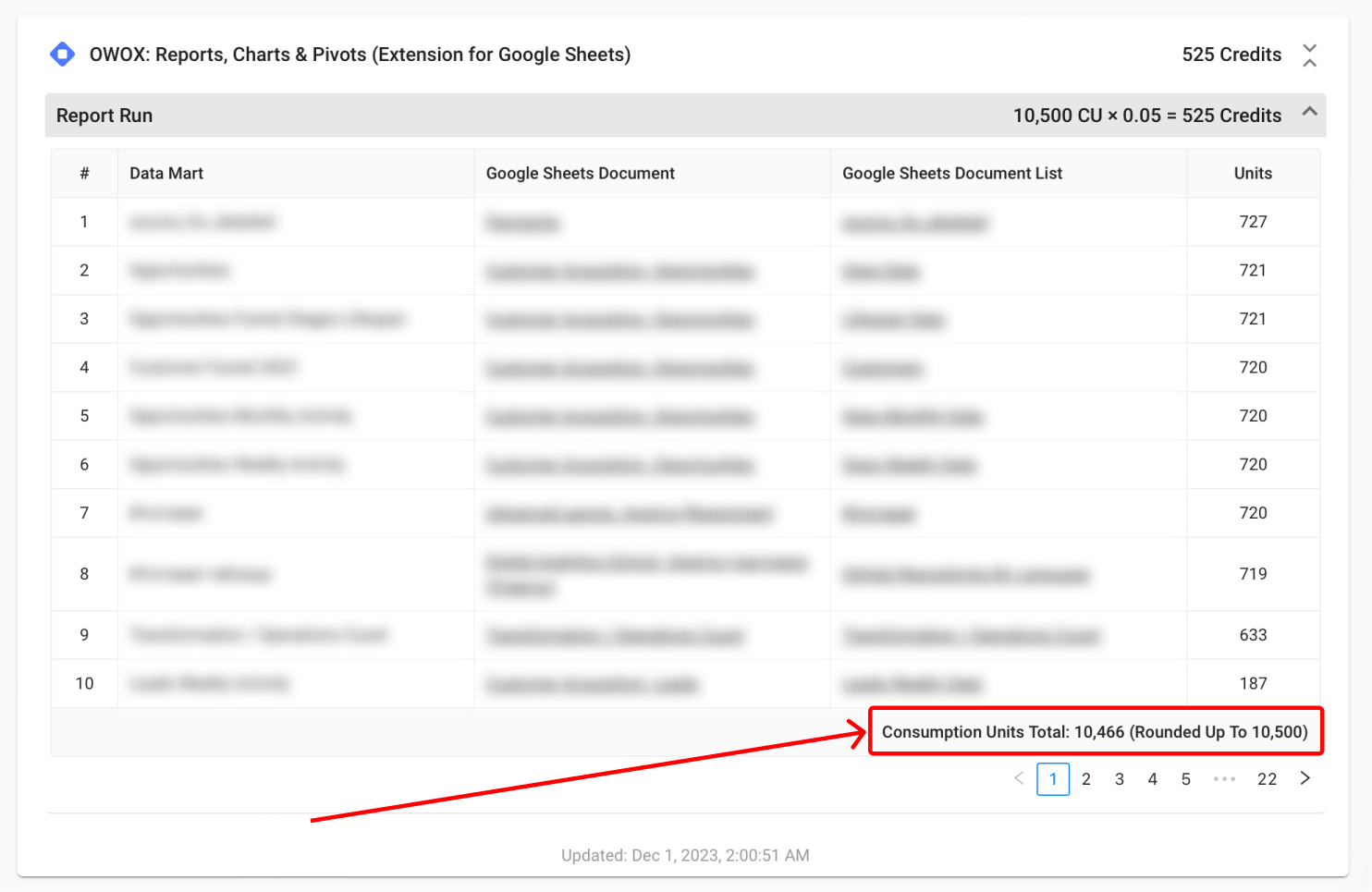Open Google Sheets Document List link in row 2
Image resolution: width=1372 pixels, height=892 pixels.
pos(880,272)
